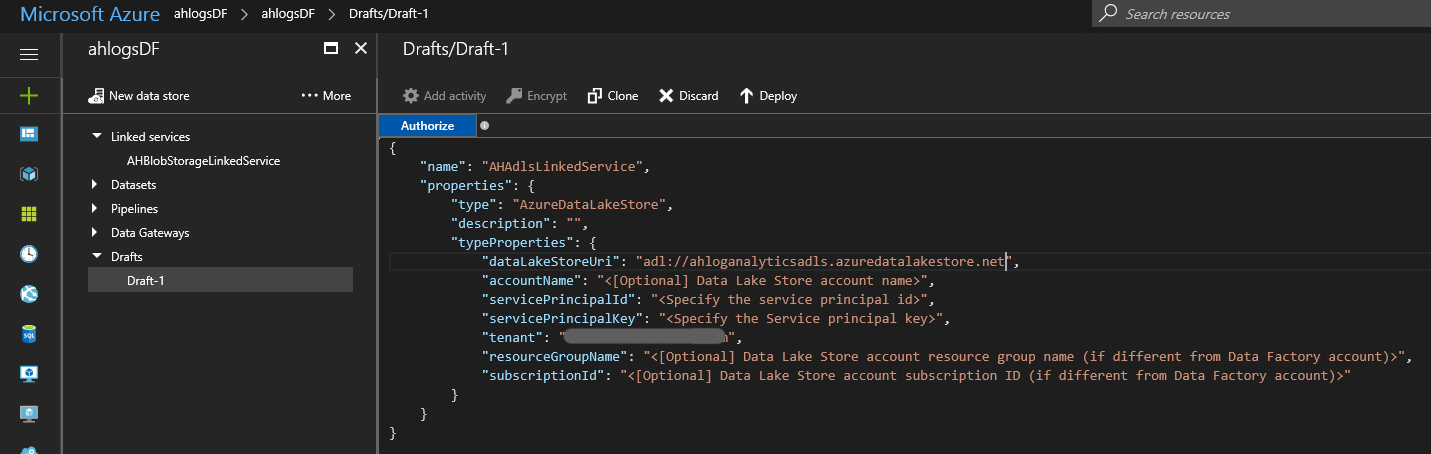Image resolution: width=1431 pixels, height=454 pixels.
Task: Click the dataLakeStoreUri value in editor
Action: [x=826, y=261]
